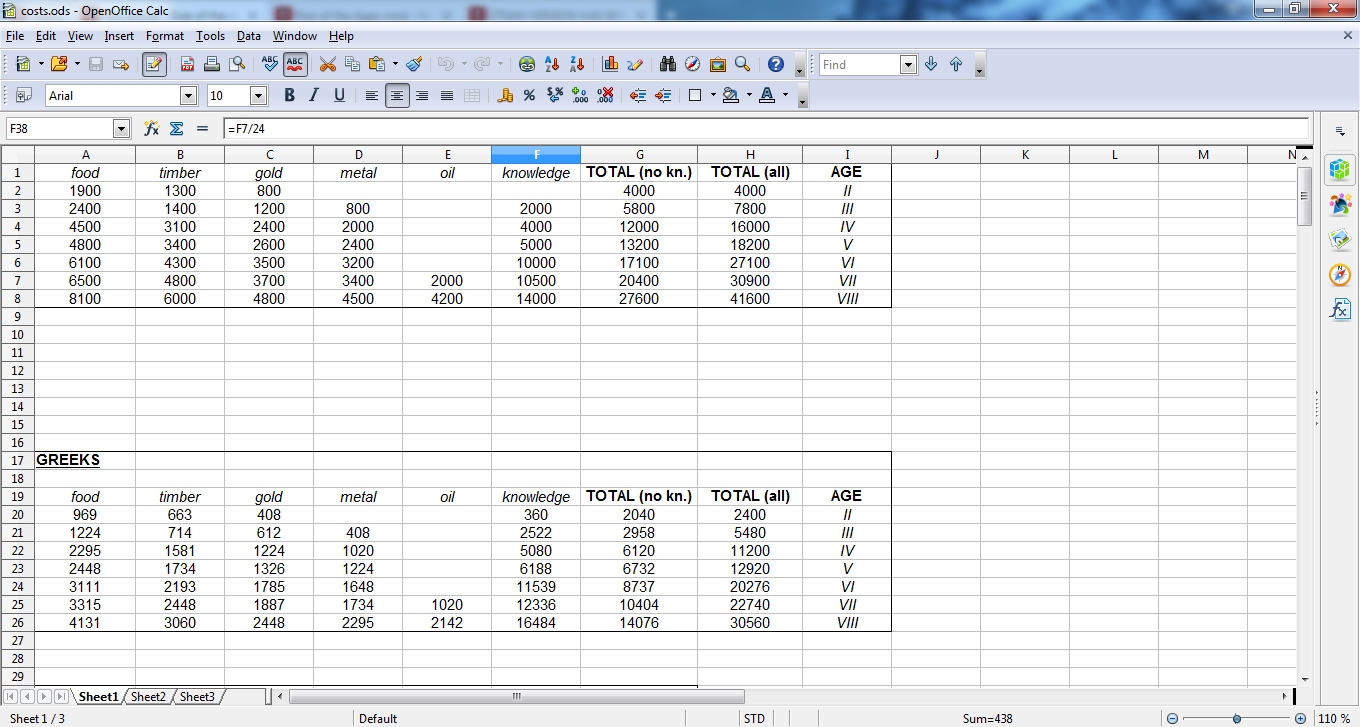Sort Ascending A-Z icon
The image size is (1360, 727).
point(552,64)
